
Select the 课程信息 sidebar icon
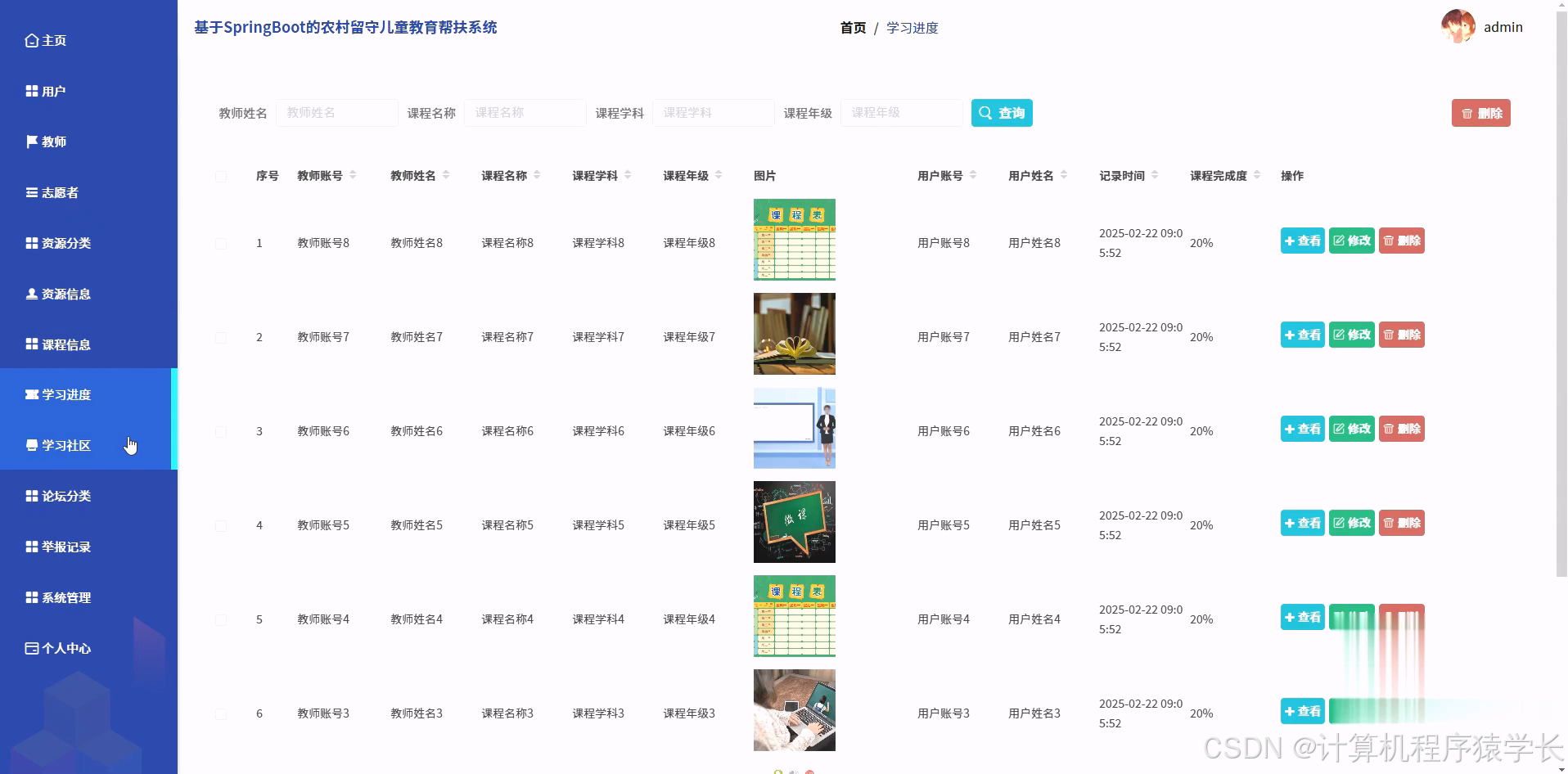click(x=33, y=344)
